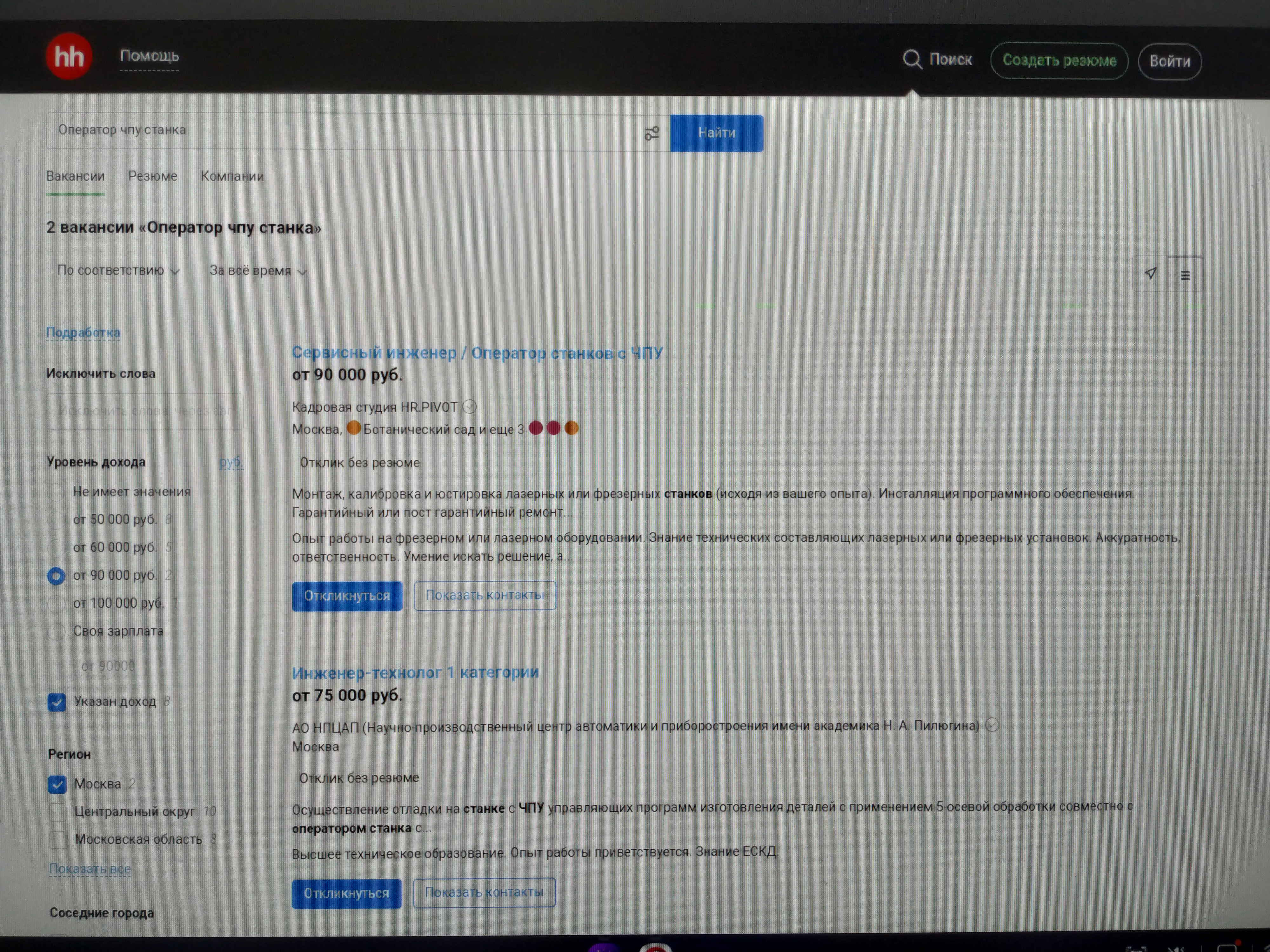Screen dimensions: 1270x952
Task: Select 'от 100 000 руб.' income option
Action: pos(56,603)
